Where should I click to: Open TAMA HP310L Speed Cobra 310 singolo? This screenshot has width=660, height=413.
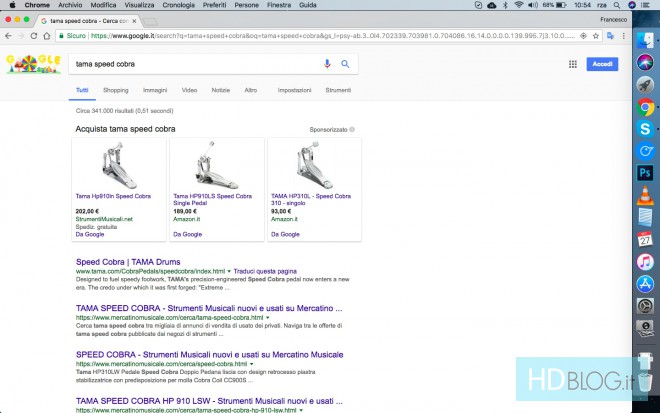pyautogui.click(x=311, y=200)
